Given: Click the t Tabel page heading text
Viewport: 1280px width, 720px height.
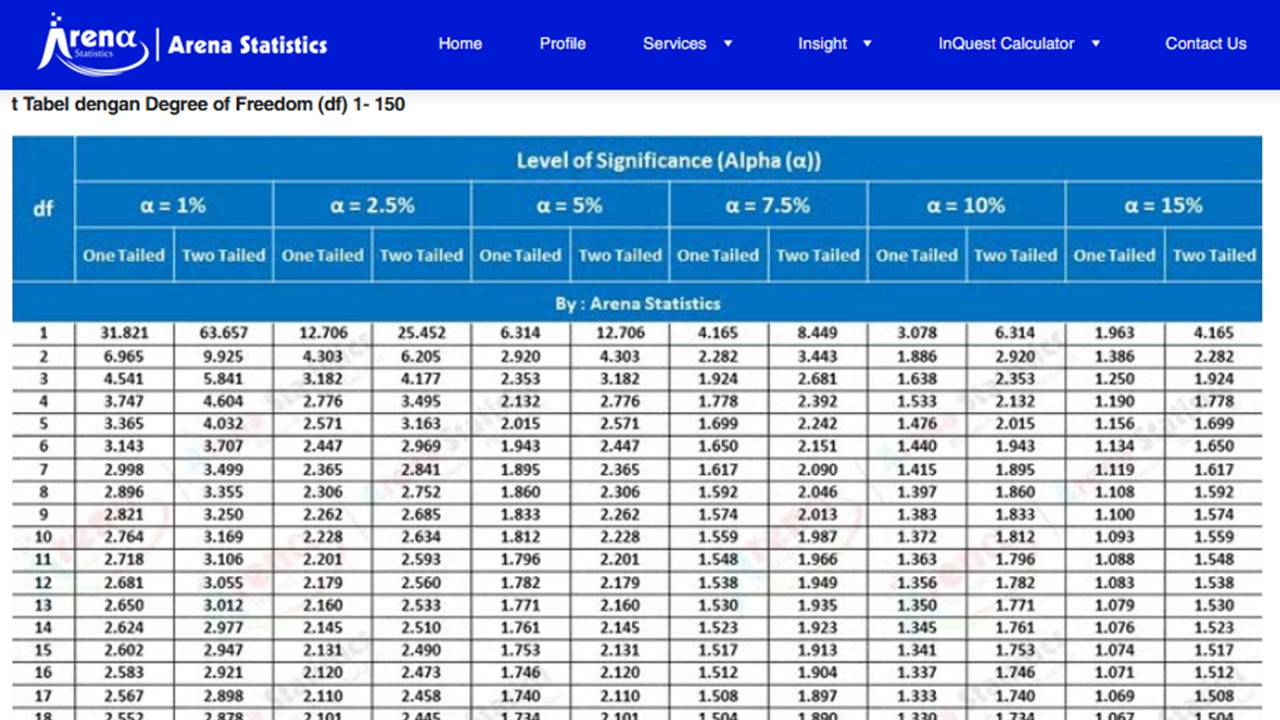Looking at the screenshot, I should pos(207,104).
